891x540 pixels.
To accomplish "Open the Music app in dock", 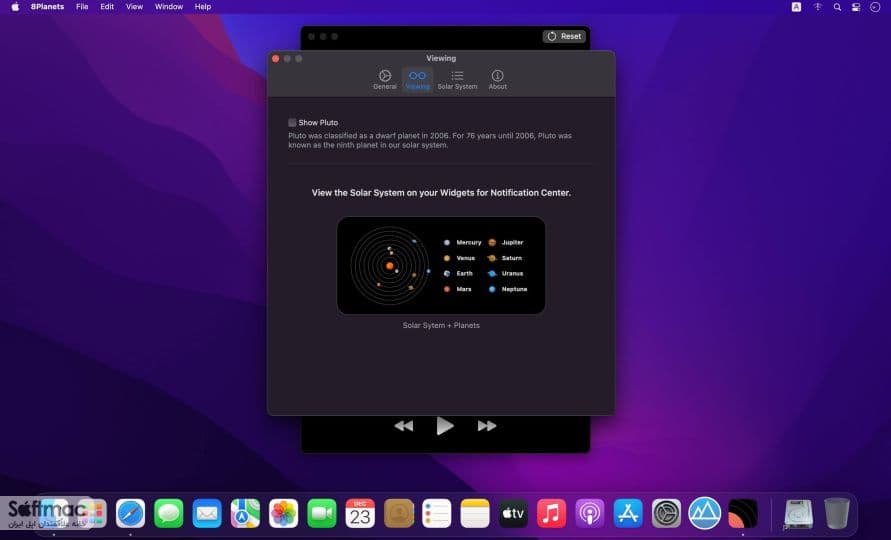I will click(x=551, y=513).
